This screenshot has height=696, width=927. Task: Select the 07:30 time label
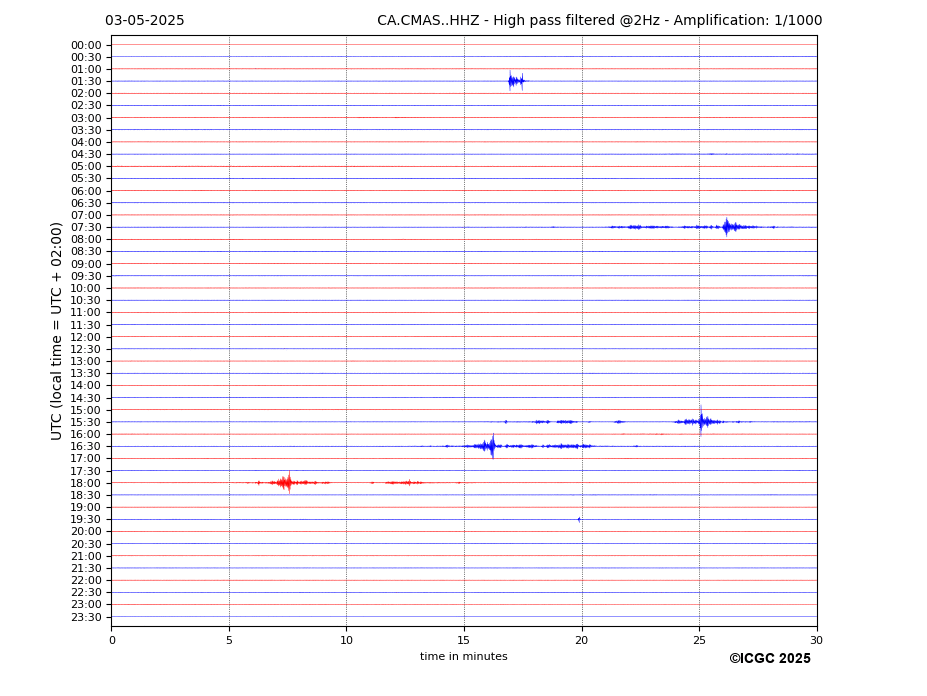[x=86, y=228]
